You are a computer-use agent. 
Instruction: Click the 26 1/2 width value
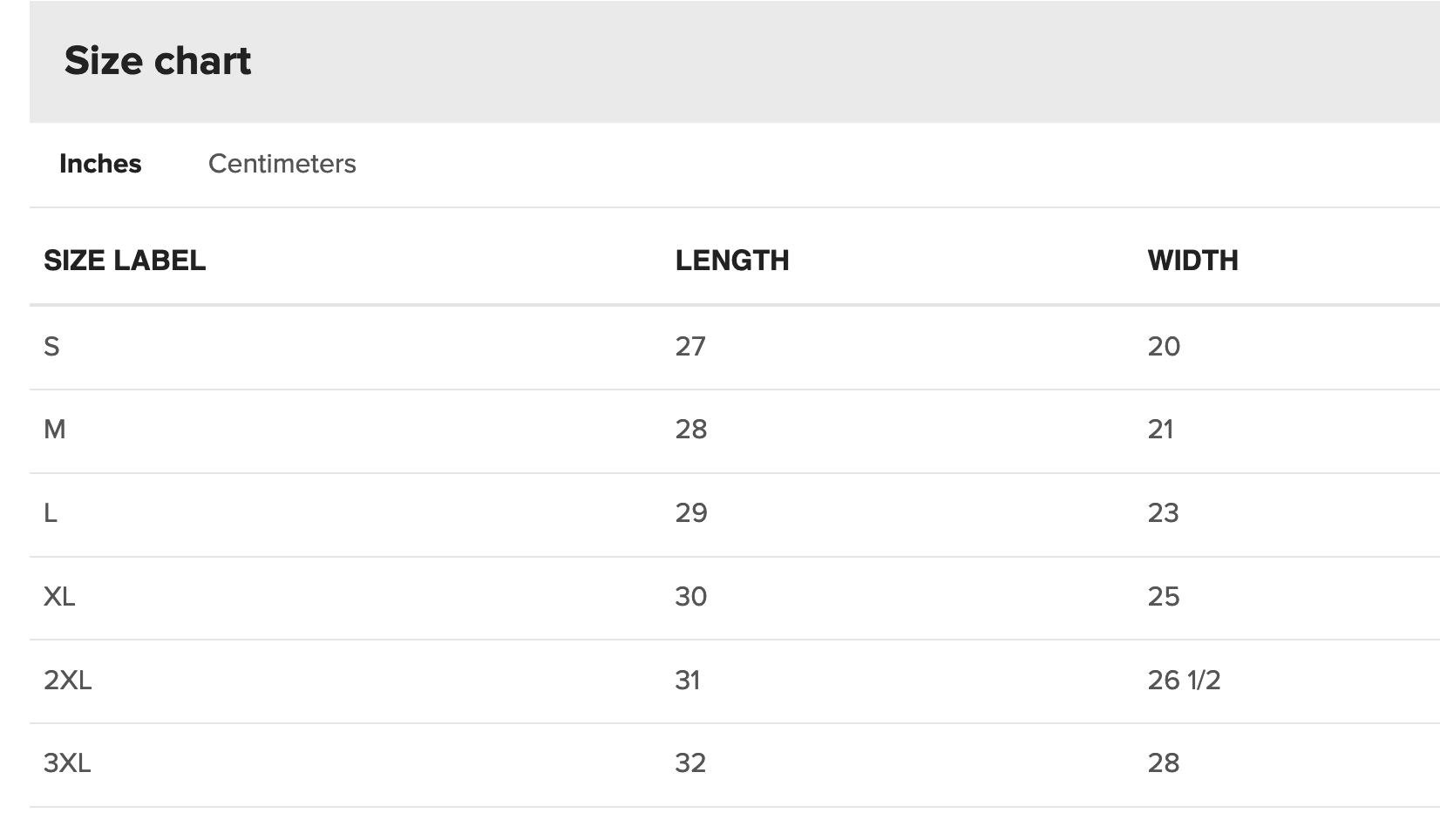click(1184, 680)
